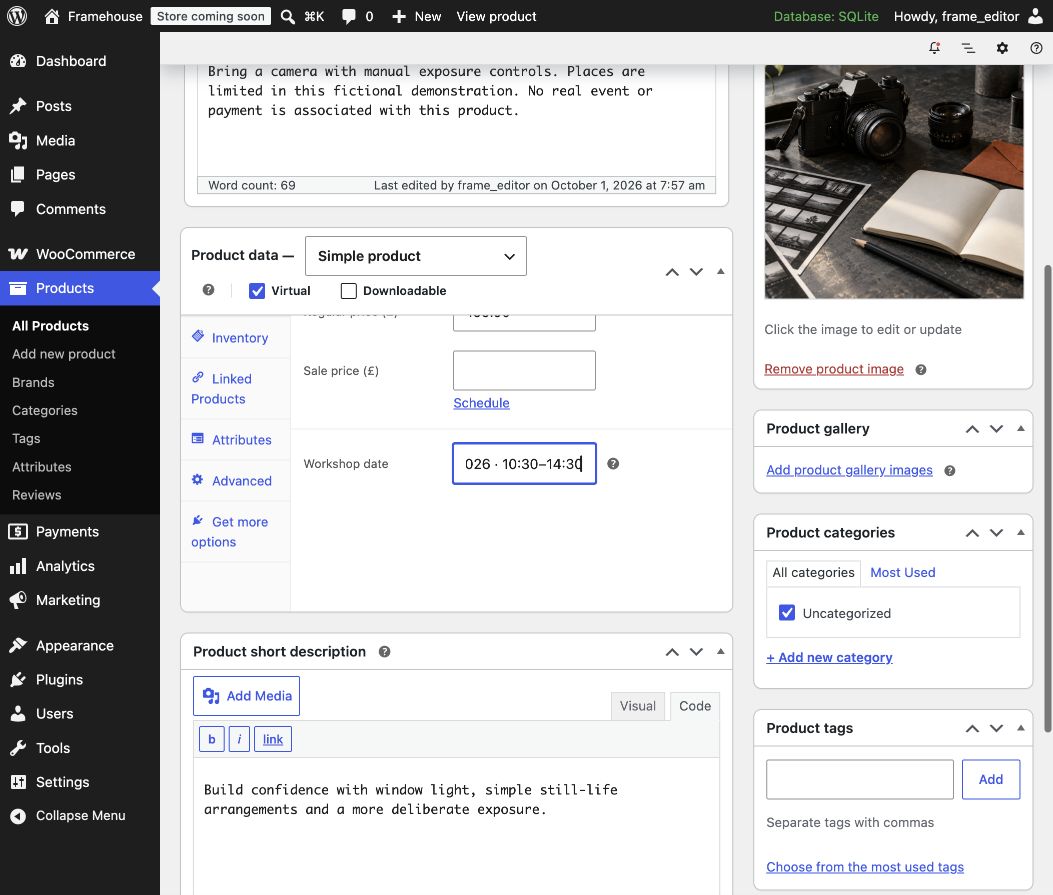This screenshot has height=895, width=1053.
Task: Collapse Product tags panel
Action: (1021, 728)
